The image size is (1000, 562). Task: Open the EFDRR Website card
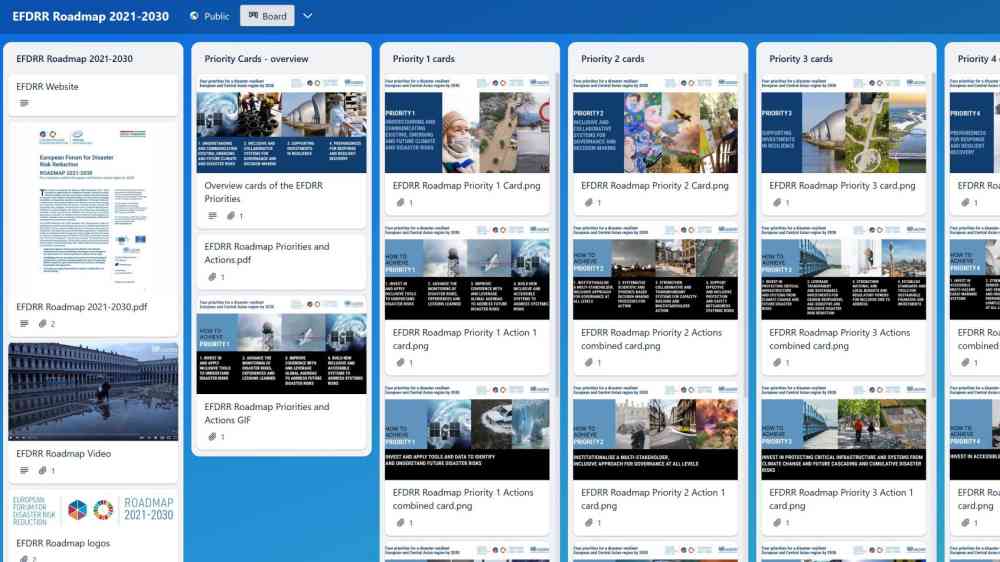click(93, 94)
